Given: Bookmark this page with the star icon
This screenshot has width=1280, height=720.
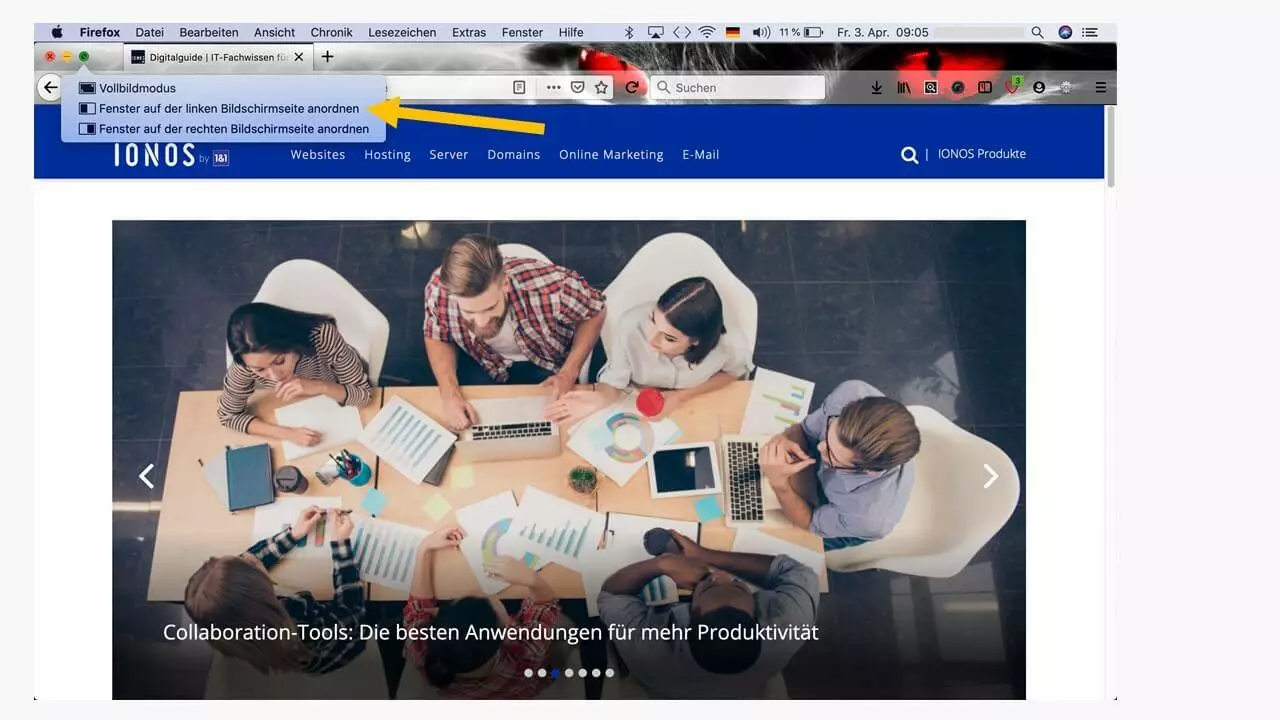Looking at the screenshot, I should [x=601, y=88].
